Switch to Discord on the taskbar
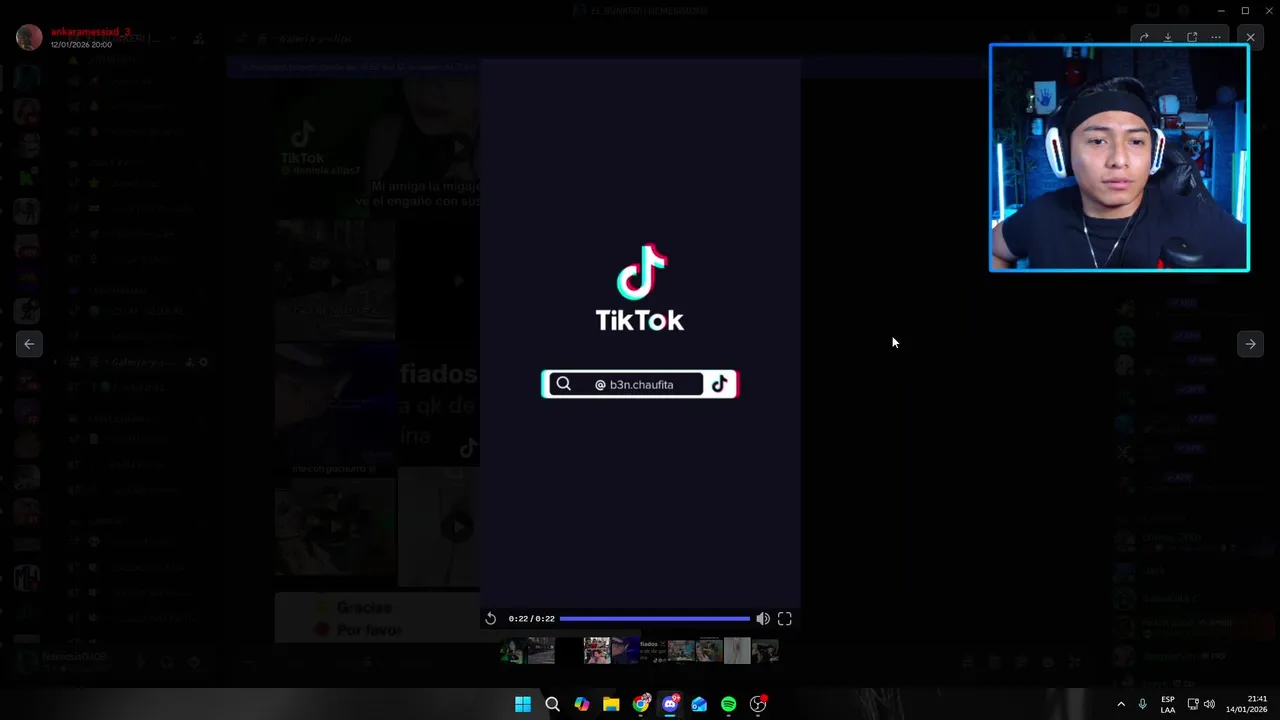1280x720 pixels. click(670, 704)
